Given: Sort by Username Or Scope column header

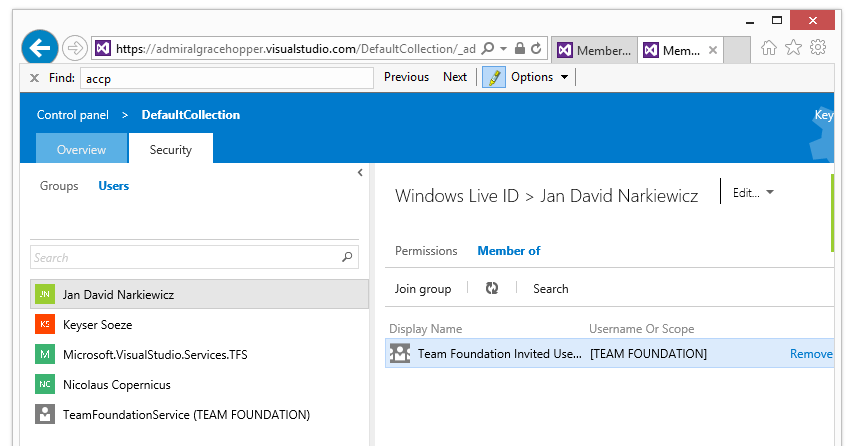Looking at the screenshot, I should click(642, 329).
